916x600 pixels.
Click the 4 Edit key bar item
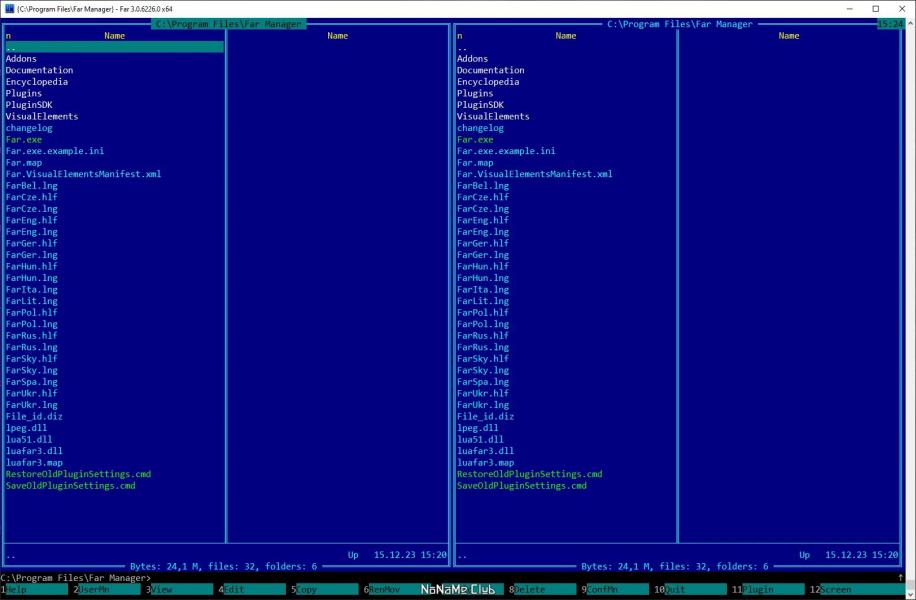click(x=252, y=589)
